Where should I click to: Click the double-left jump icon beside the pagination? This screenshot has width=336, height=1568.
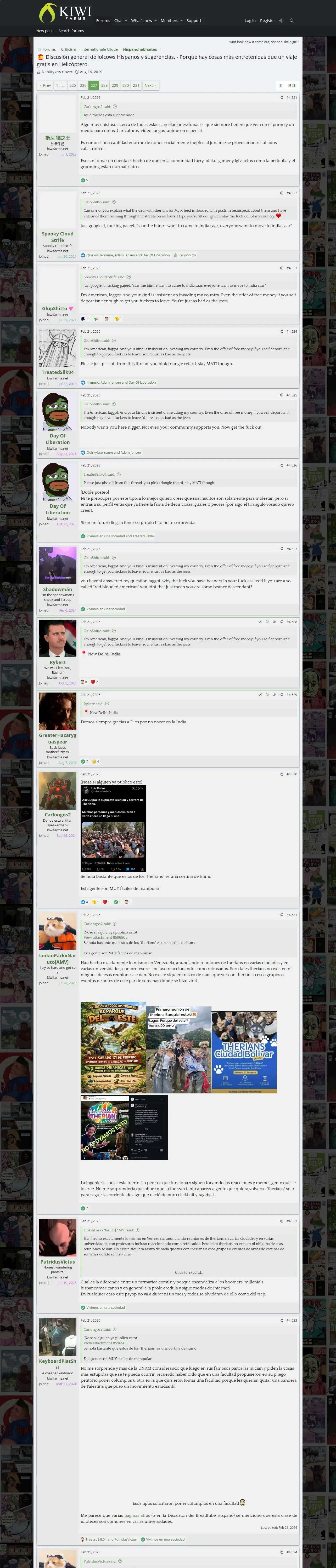[x=281, y=85]
